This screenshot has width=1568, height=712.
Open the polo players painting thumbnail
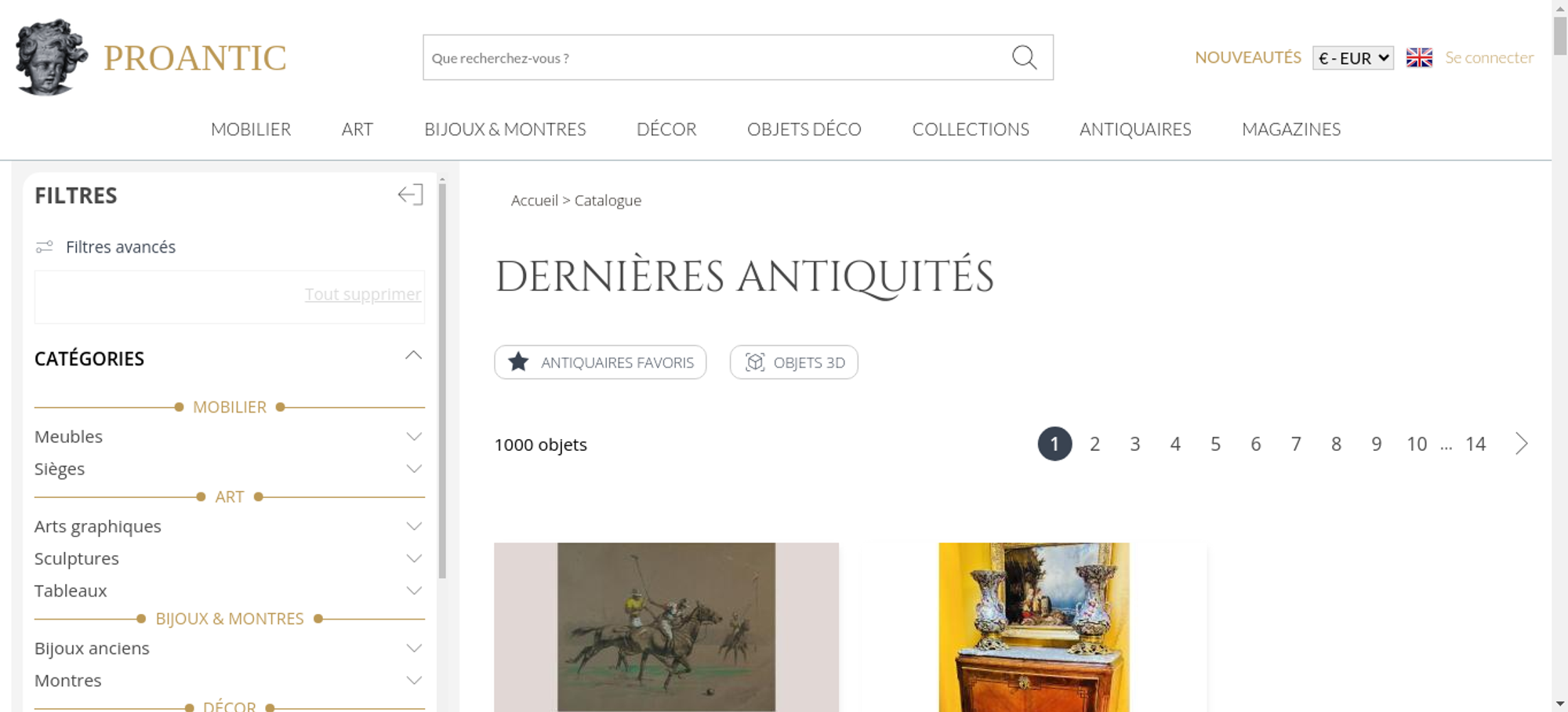666,627
